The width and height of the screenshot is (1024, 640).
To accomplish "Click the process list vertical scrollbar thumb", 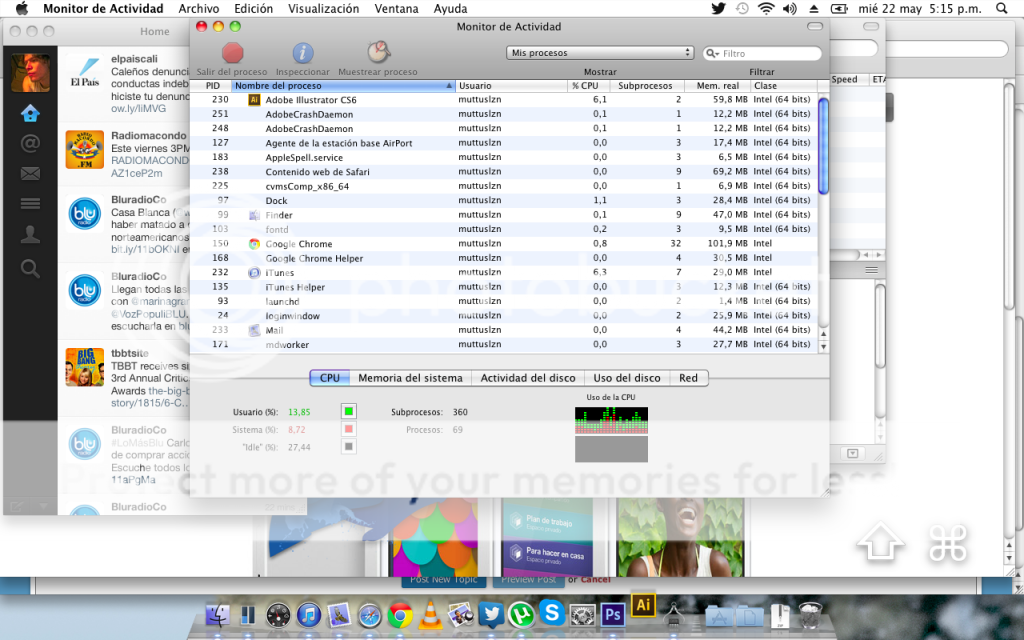I will (x=823, y=145).
